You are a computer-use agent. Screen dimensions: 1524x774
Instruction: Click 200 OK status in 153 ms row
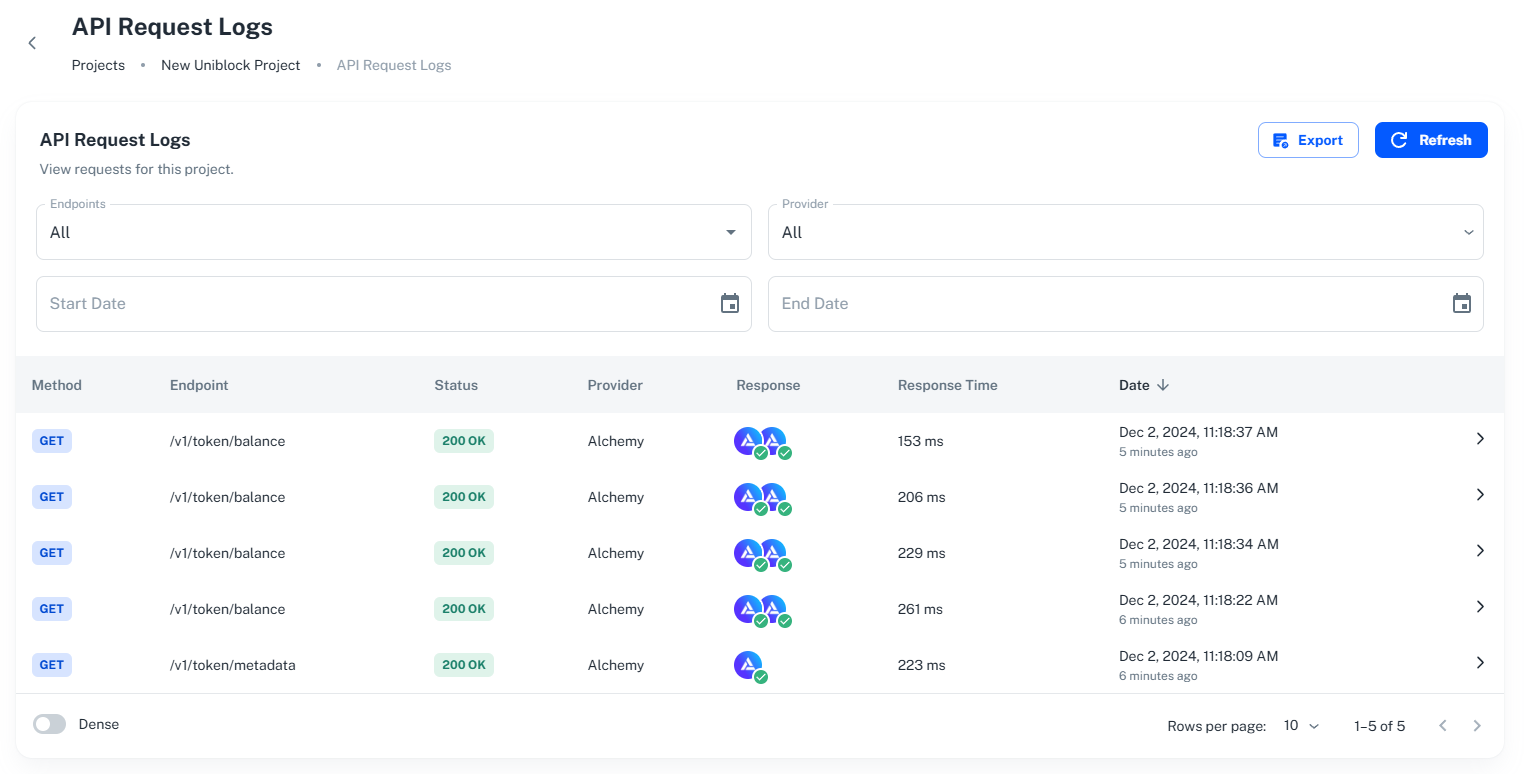point(464,441)
